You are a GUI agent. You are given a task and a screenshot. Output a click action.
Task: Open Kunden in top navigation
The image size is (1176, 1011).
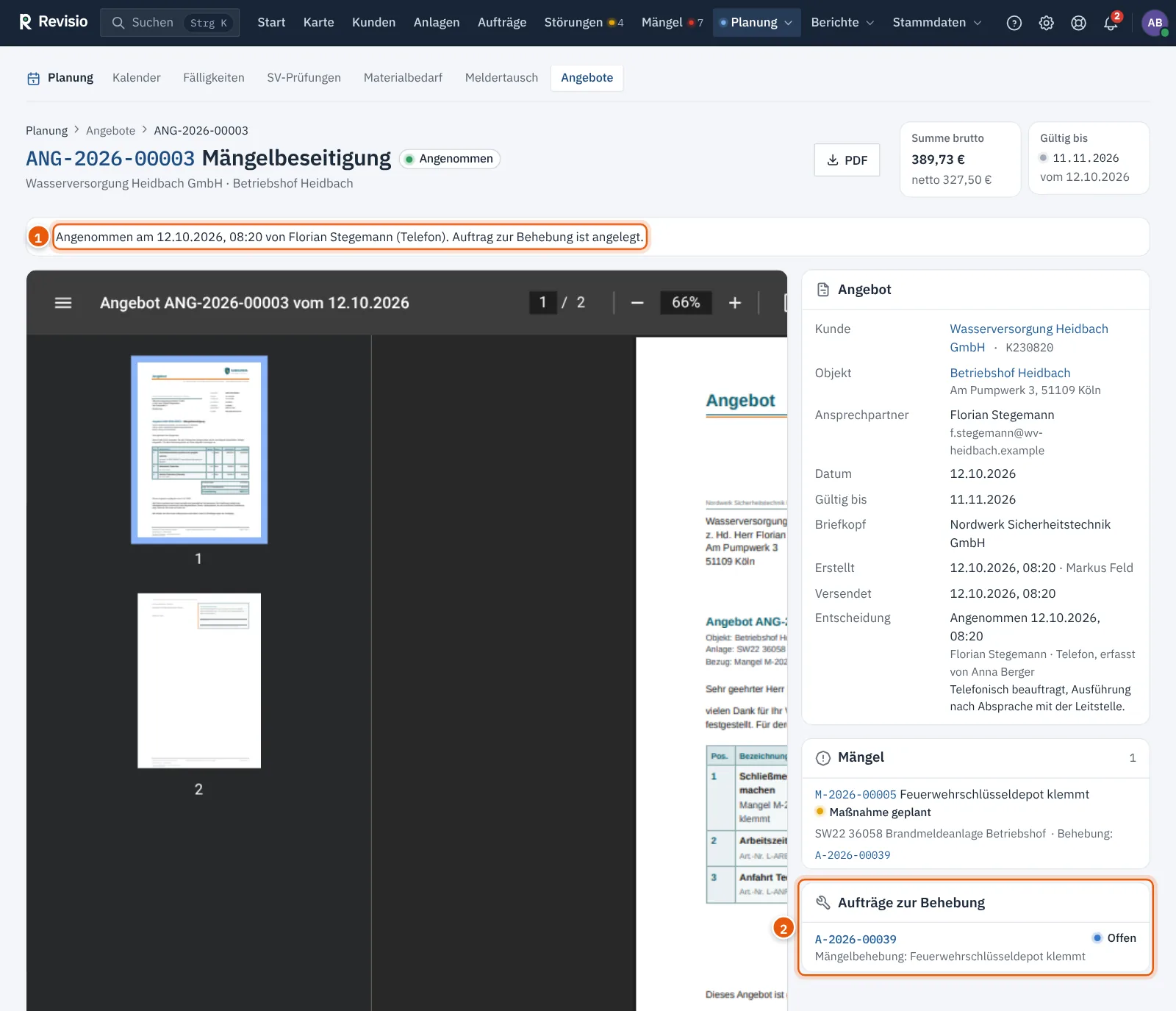tap(373, 23)
